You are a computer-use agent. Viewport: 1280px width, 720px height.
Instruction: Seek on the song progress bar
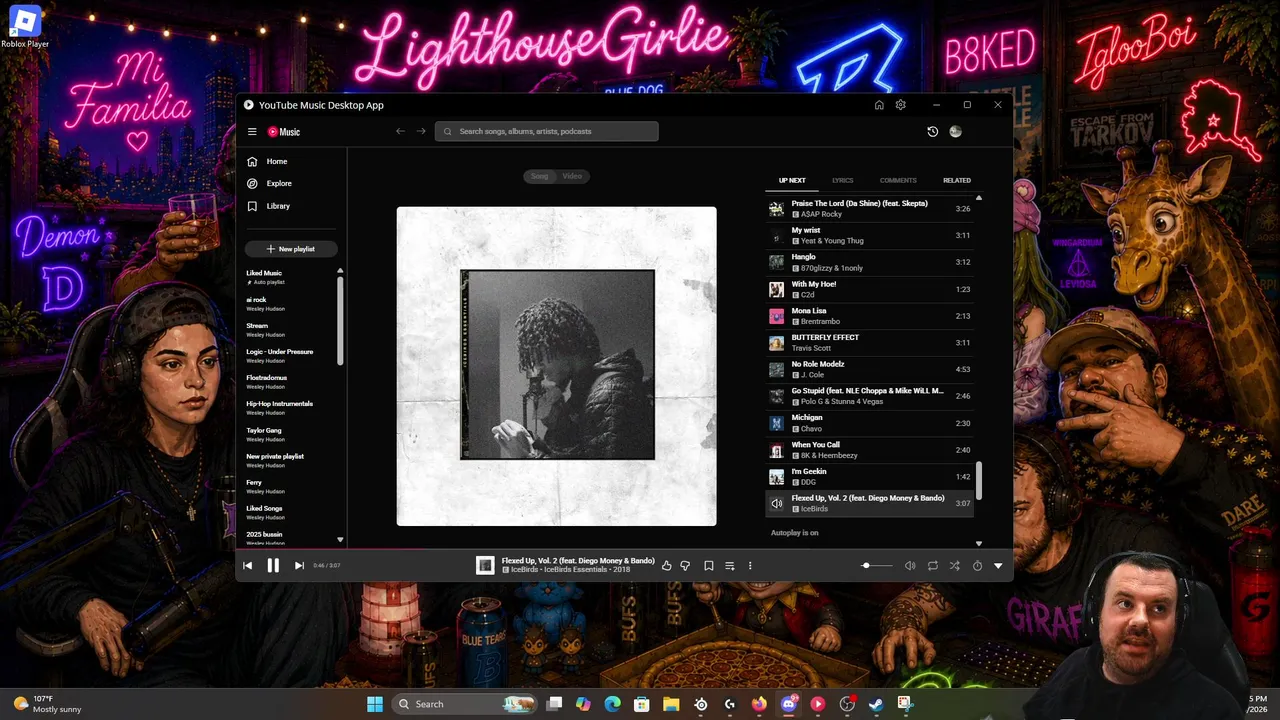point(624,549)
